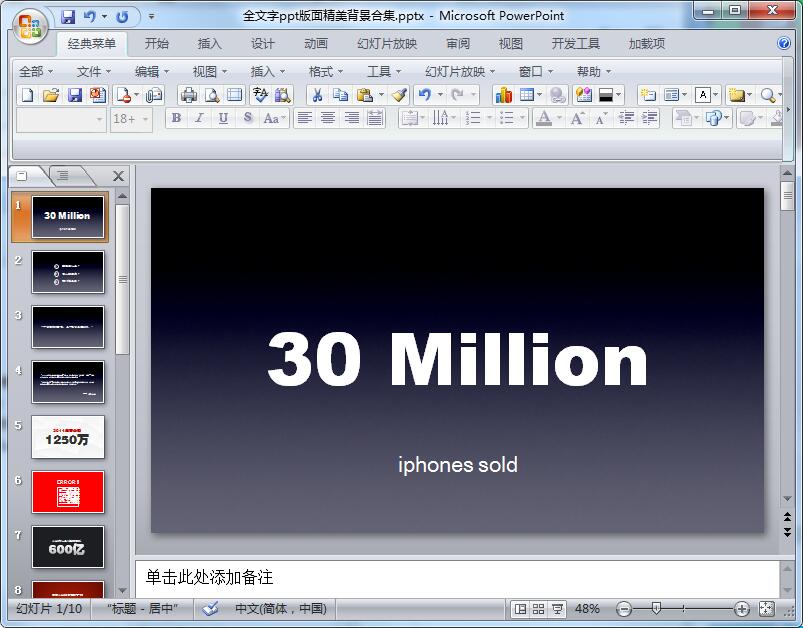803x628 pixels.
Task: Open the Change Case Aa dropdown
Action: point(274,119)
